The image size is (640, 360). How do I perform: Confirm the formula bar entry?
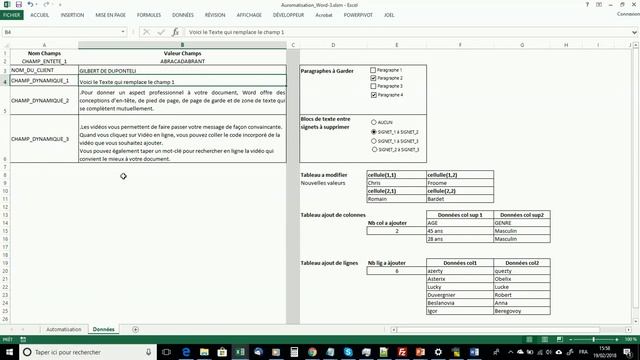(161, 32)
